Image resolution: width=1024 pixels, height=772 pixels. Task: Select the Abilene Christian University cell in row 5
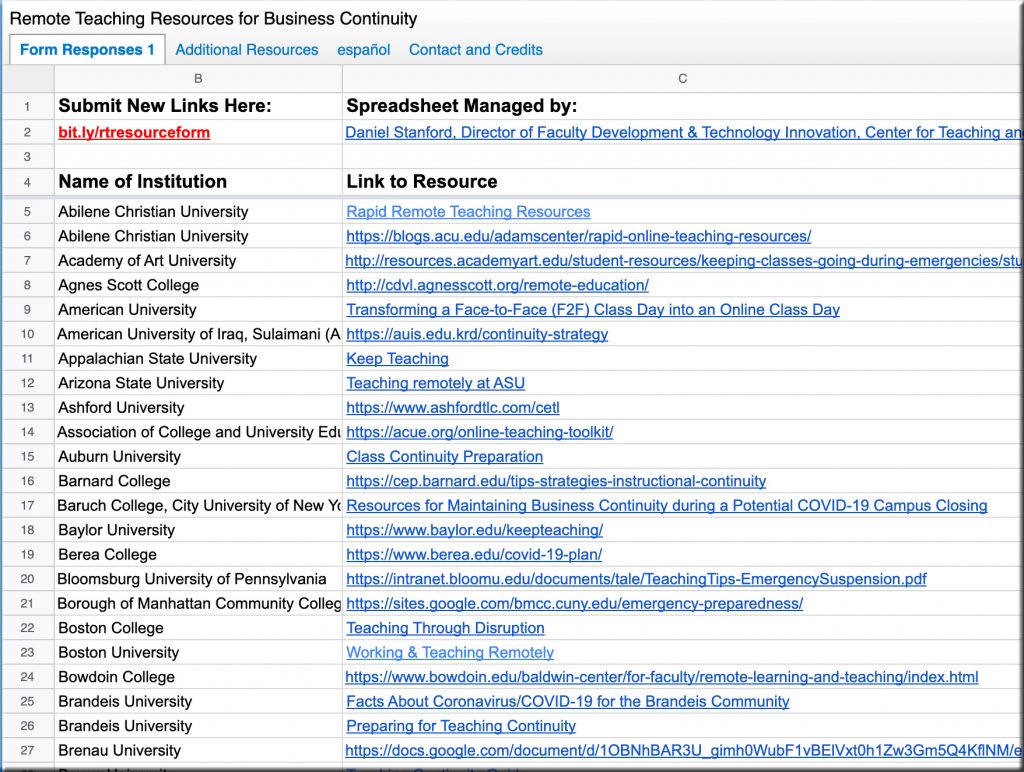pyautogui.click(x=198, y=212)
